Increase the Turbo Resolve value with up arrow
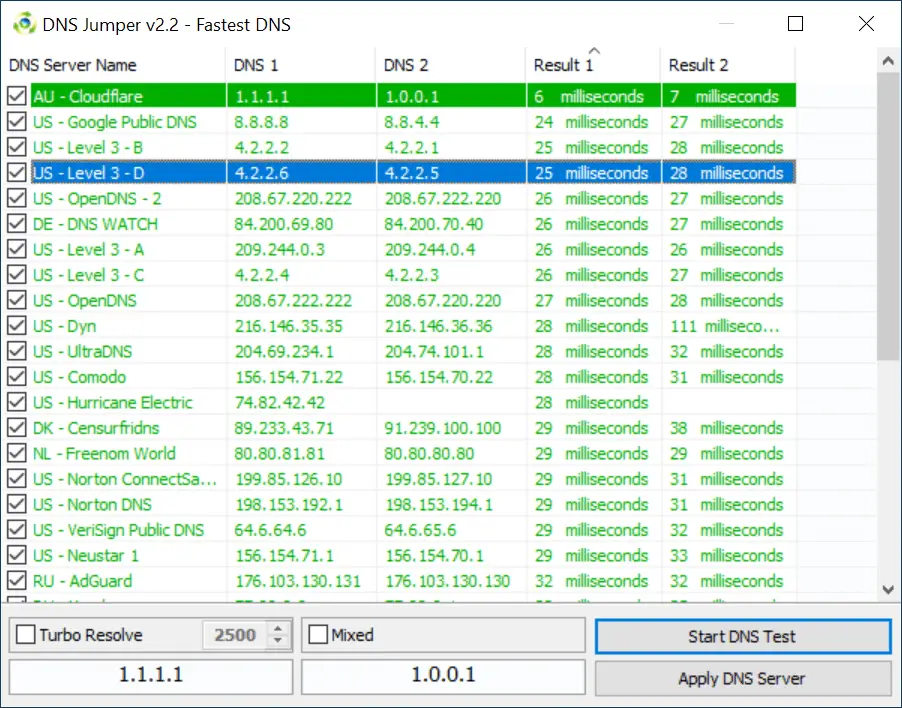This screenshot has width=902, height=708. point(278,629)
